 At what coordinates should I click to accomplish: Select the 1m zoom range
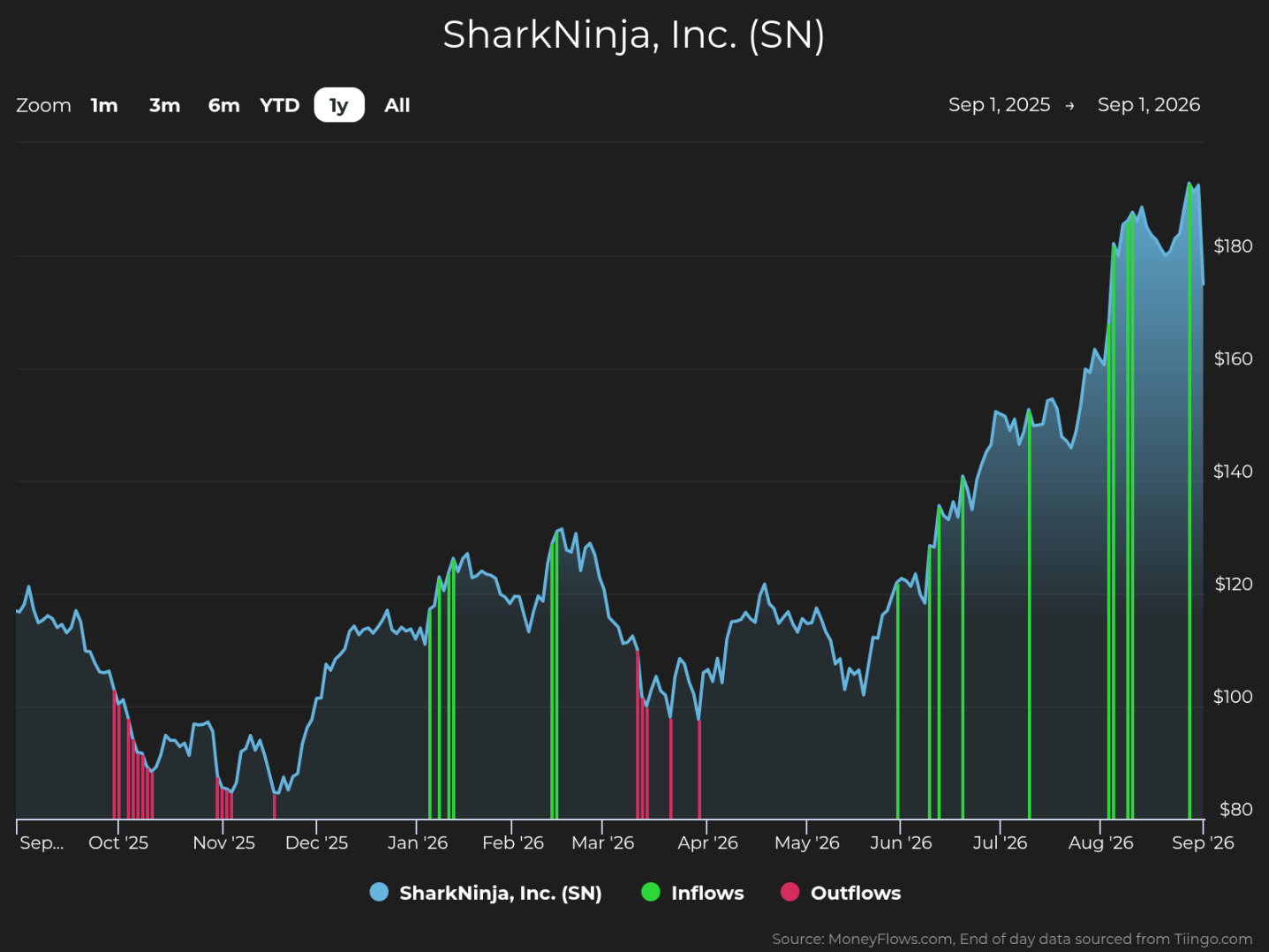104,105
